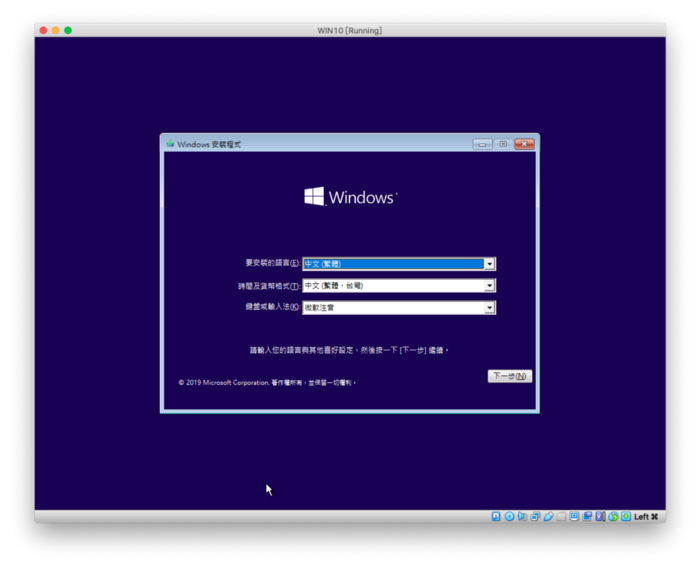Click the Left ⌘ host key indicator
Image resolution: width=700 pixels, height=568 pixels.
point(646,516)
